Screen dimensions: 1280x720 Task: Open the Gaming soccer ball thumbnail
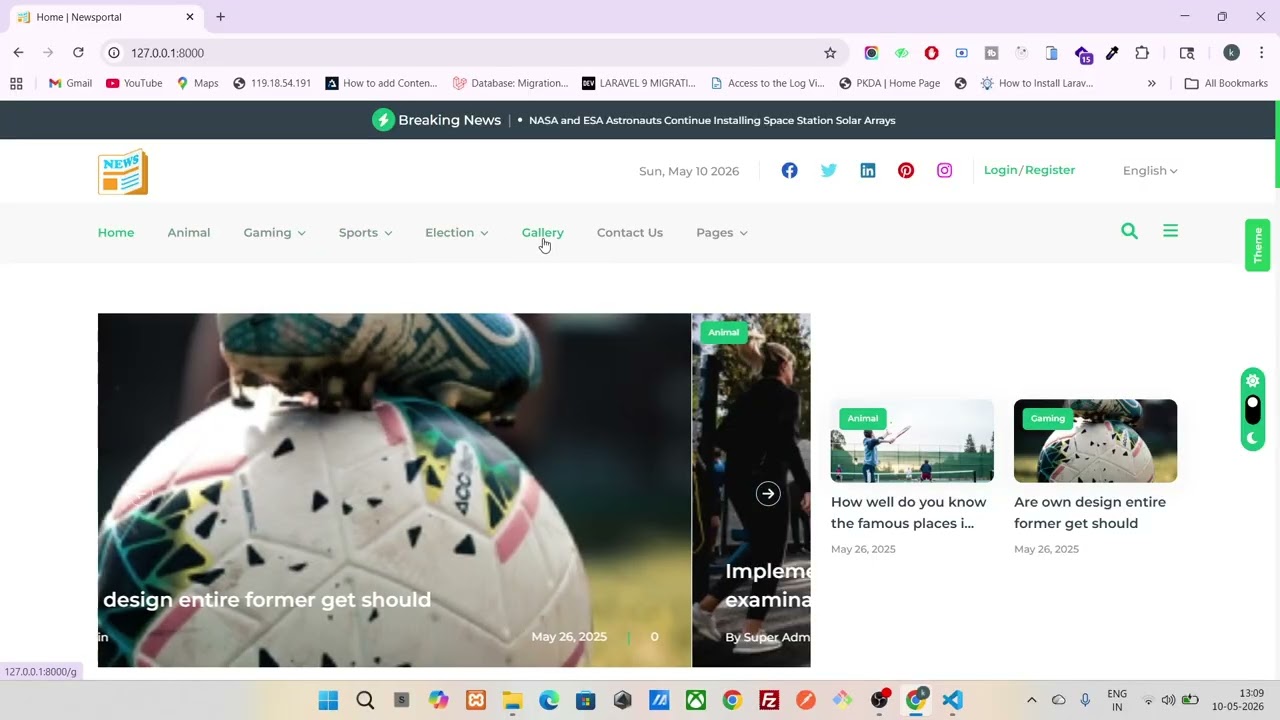coord(1095,441)
